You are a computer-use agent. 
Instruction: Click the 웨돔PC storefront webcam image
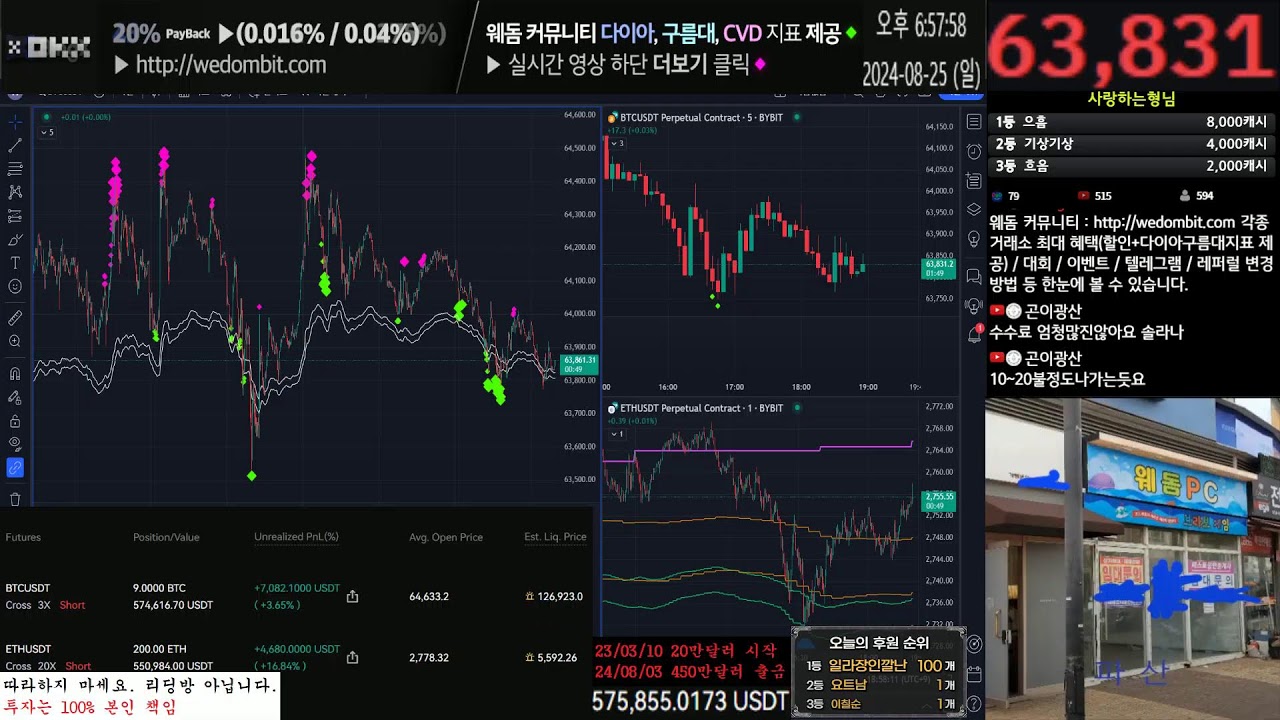point(1132,558)
